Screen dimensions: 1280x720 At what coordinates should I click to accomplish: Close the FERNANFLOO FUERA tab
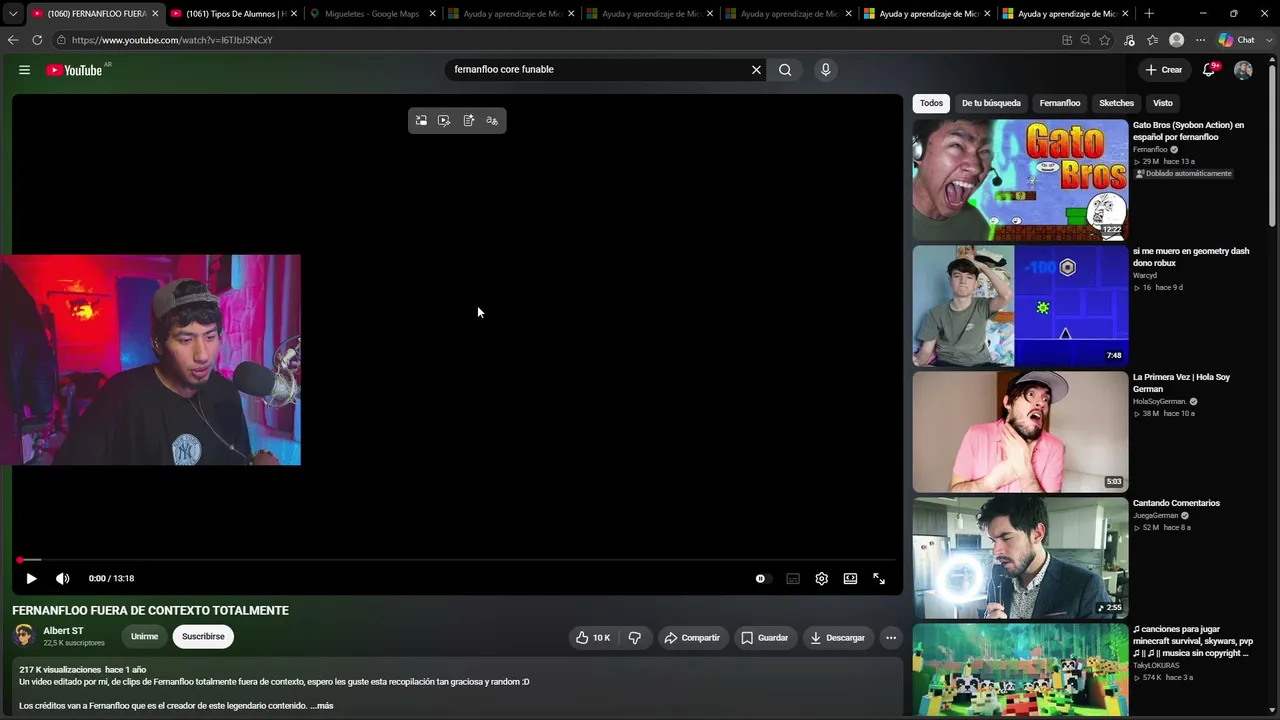(155, 14)
